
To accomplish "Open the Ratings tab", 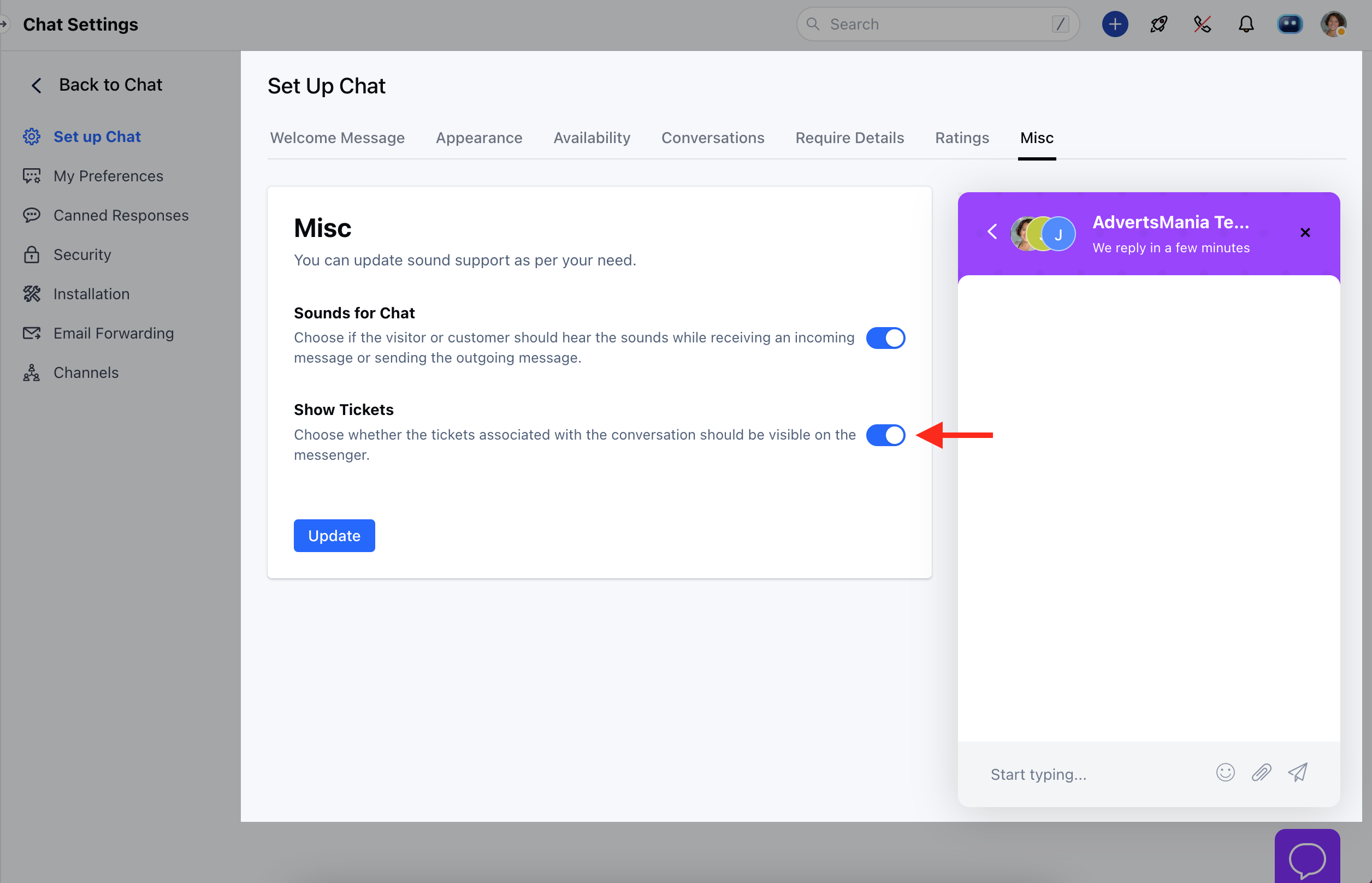I will tap(961, 138).
